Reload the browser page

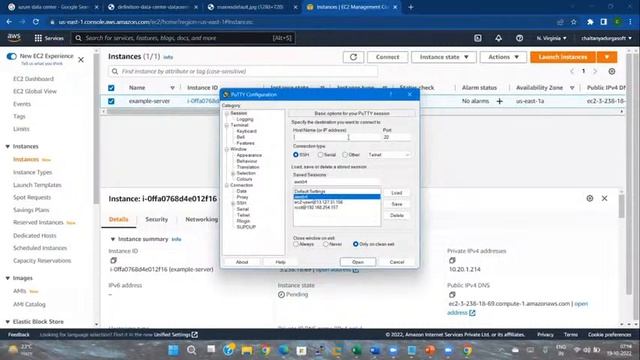[x=36, y=22]
